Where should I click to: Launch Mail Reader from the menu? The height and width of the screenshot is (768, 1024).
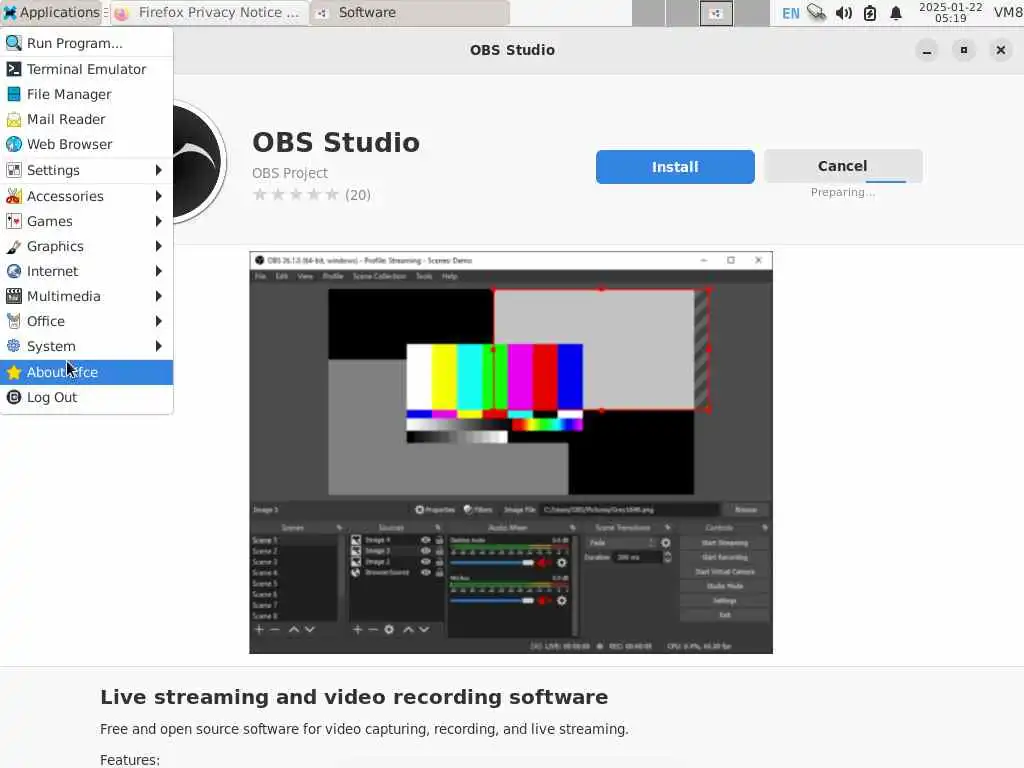pos(86,119)
